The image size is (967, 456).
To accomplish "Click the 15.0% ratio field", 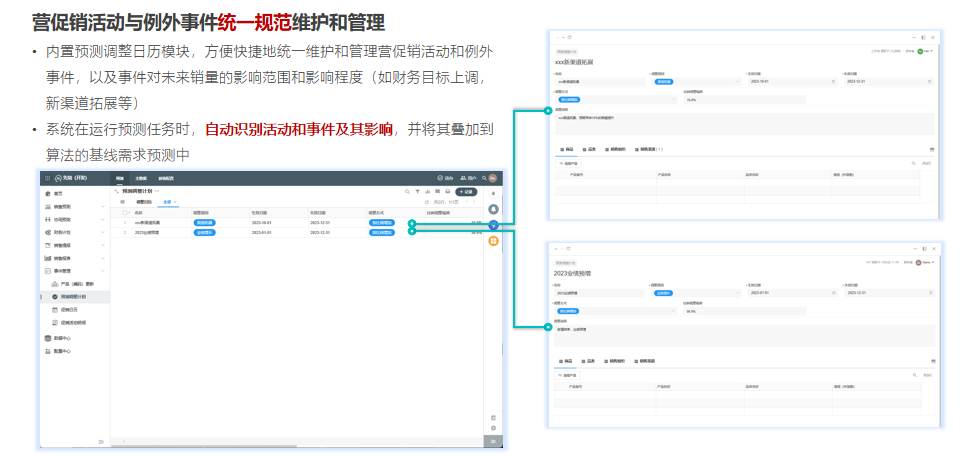I will [744, 99].
